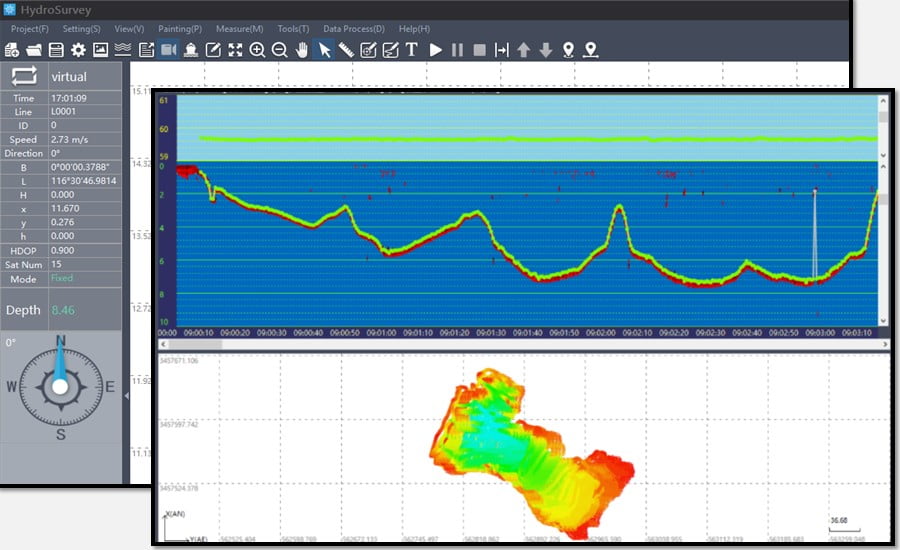
Task: Select the Text tool icon
Action: coord(412,49)
